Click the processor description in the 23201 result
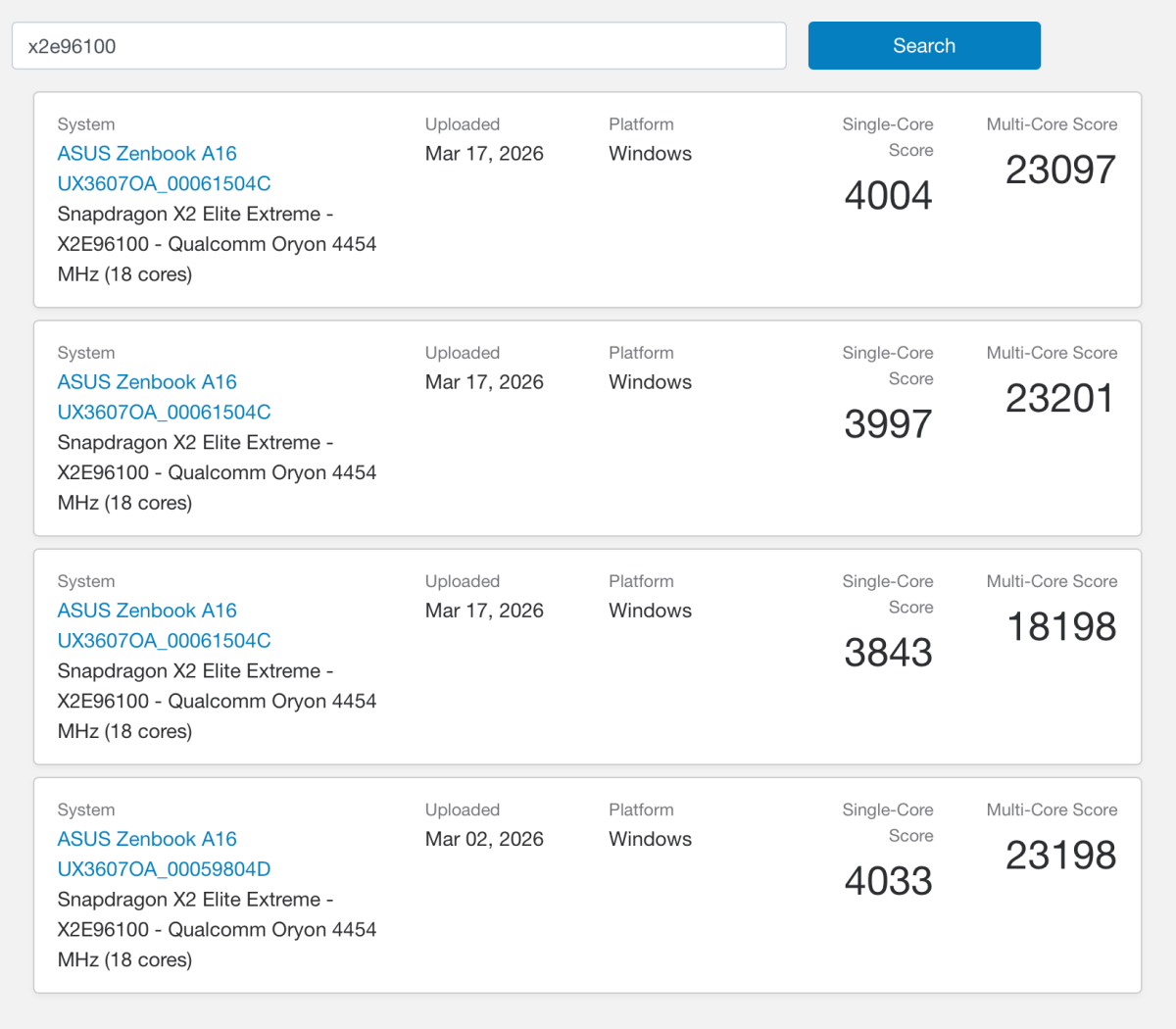 click(x=217, y=472)
